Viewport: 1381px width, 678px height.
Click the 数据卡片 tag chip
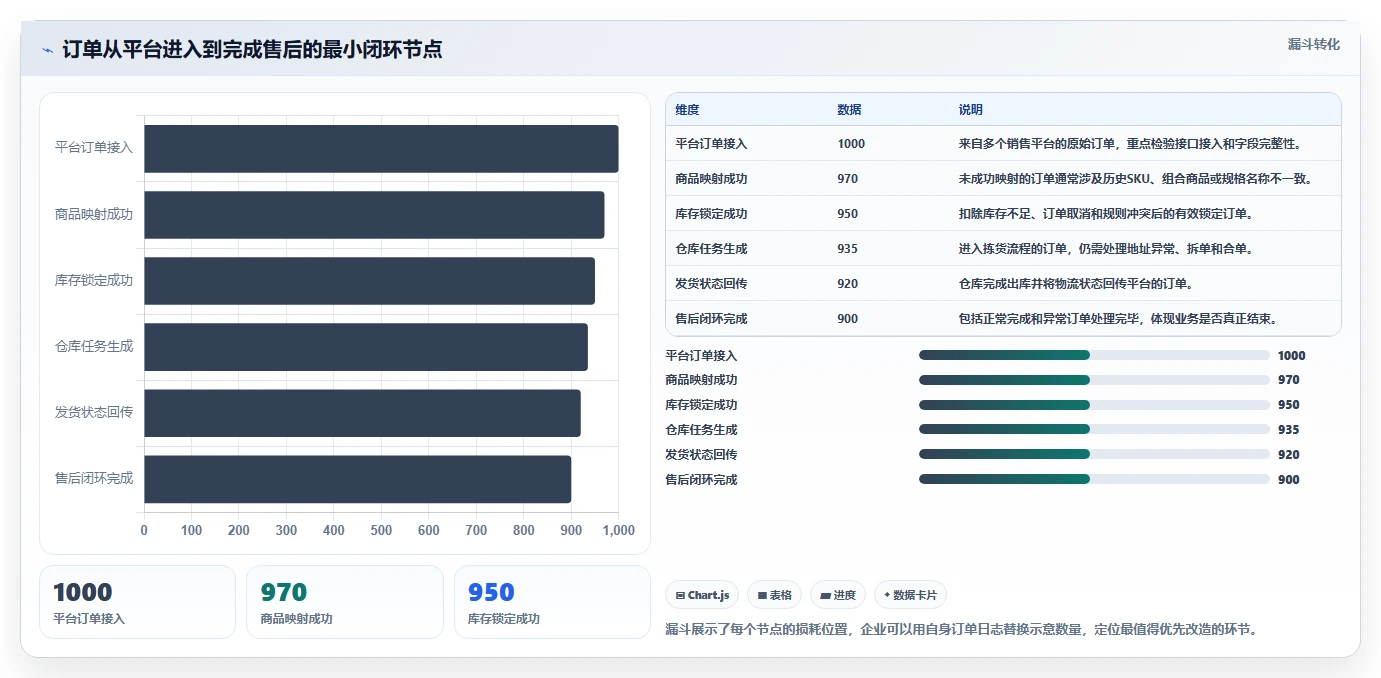coord(910,595)
